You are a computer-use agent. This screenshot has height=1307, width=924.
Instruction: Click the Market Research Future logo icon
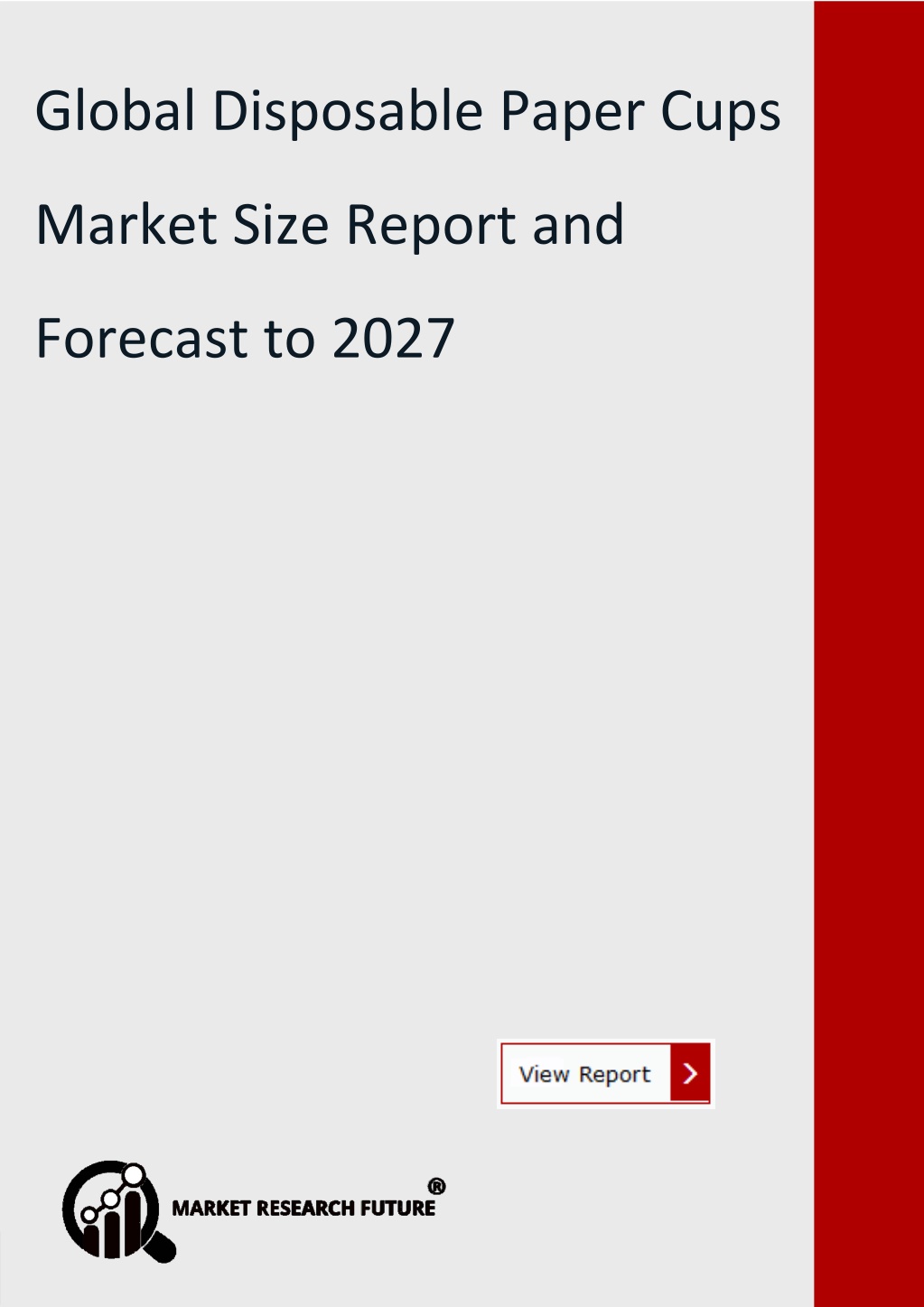coord(118,1211)
